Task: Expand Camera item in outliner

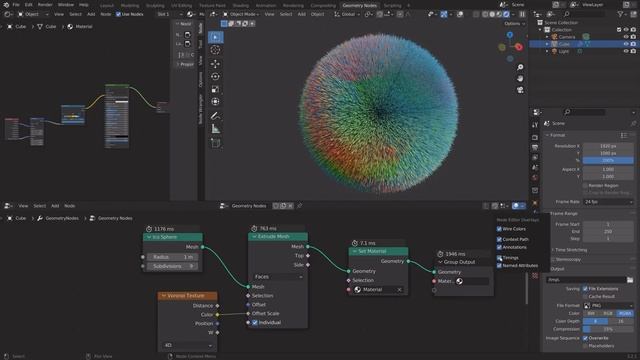Action: [547, 37]
